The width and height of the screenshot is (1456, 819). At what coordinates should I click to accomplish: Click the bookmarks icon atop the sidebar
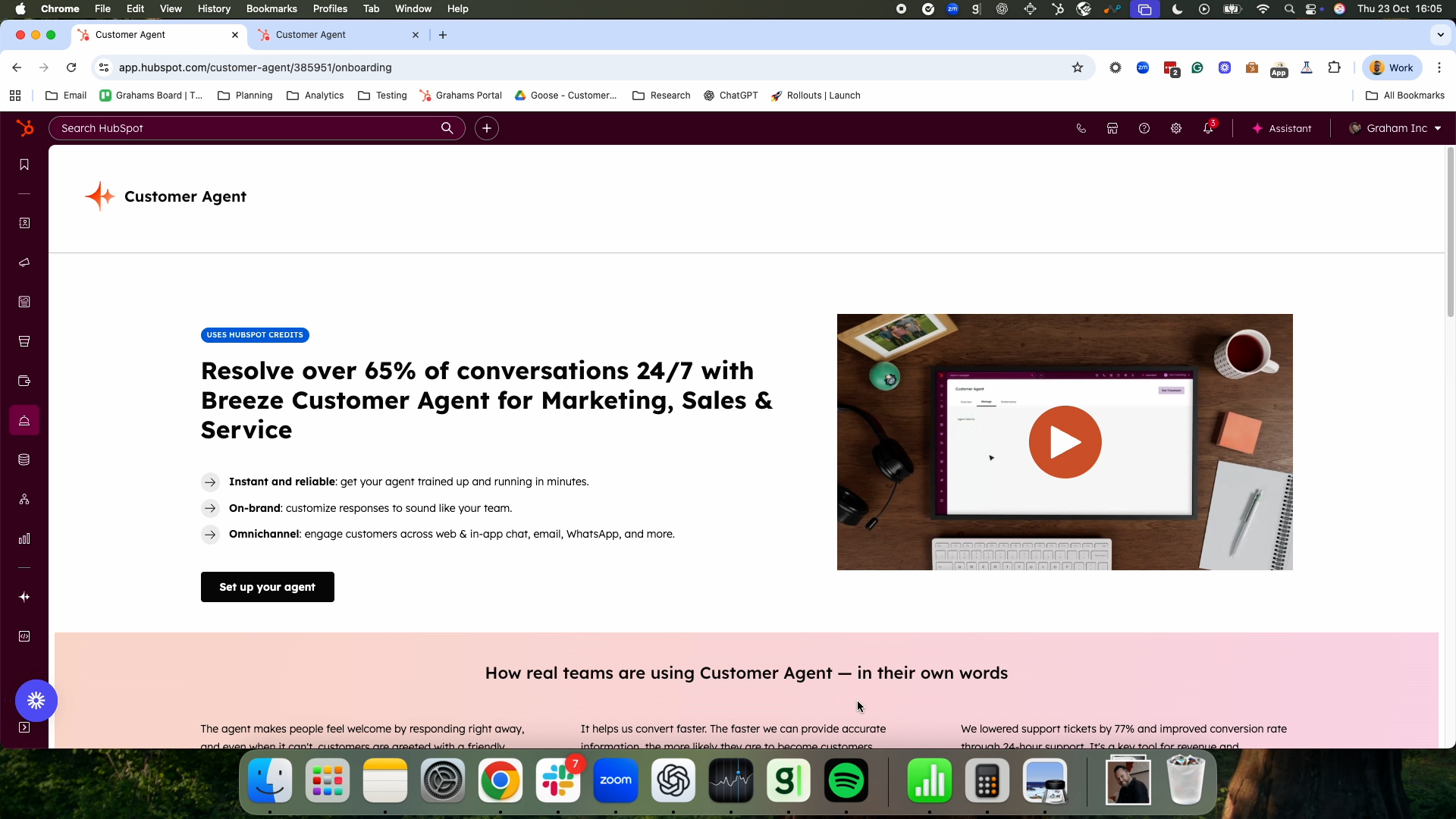(x=24, y=165)
